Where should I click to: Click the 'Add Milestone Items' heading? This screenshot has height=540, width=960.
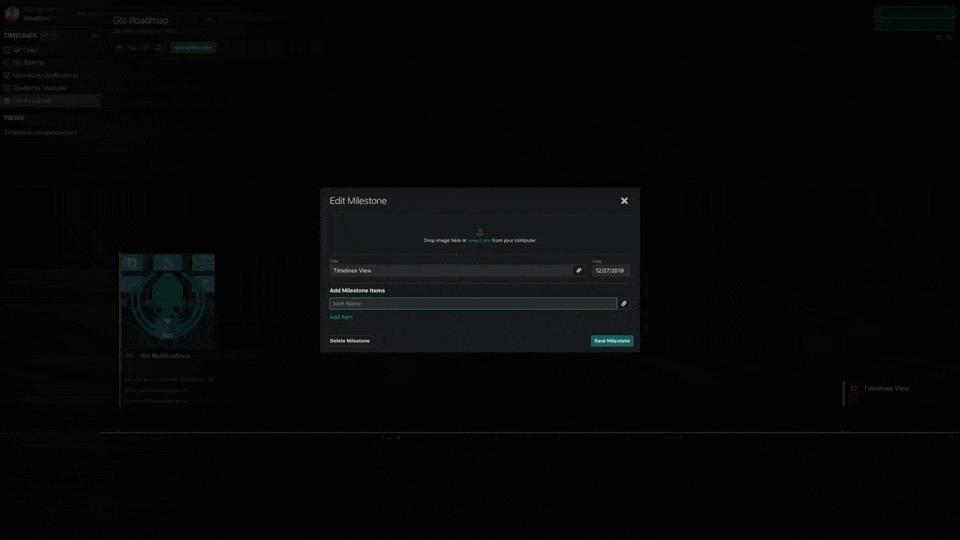click(357, 291)
